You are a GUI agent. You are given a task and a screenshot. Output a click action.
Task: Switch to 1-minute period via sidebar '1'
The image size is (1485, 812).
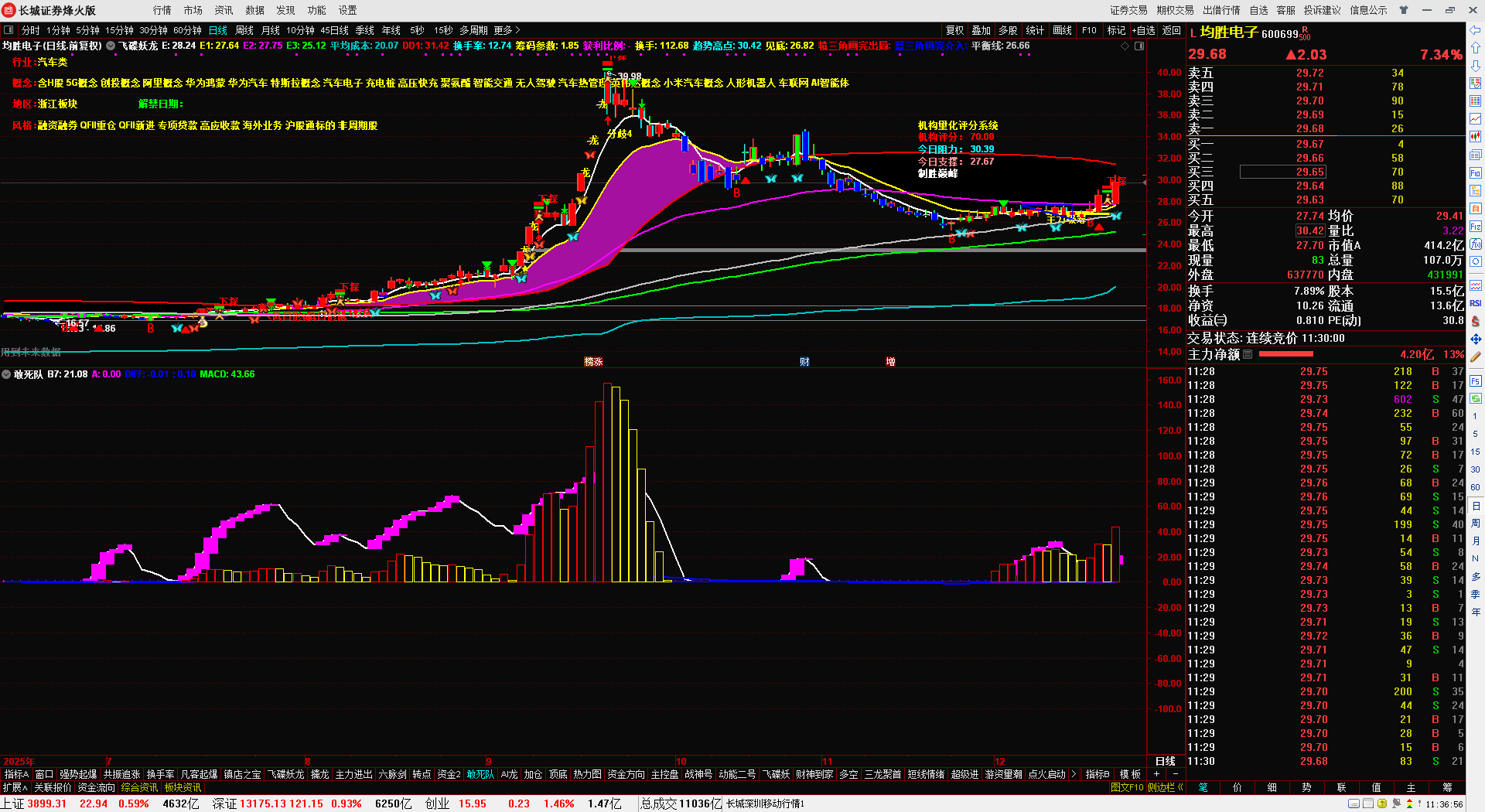click(1476, 416)
